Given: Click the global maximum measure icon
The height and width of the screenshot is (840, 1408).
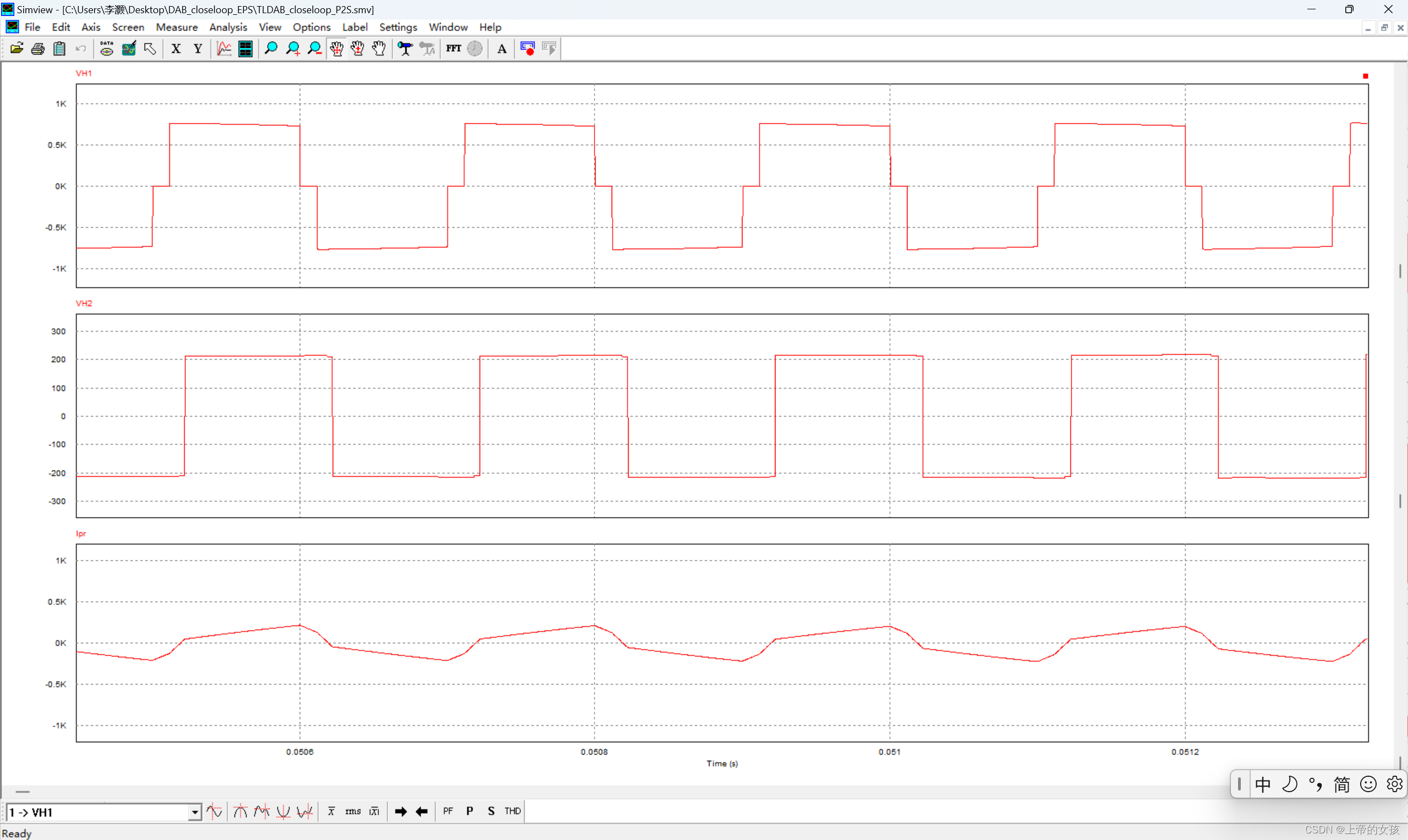Looking at the screenshot, I should point(240,812).
